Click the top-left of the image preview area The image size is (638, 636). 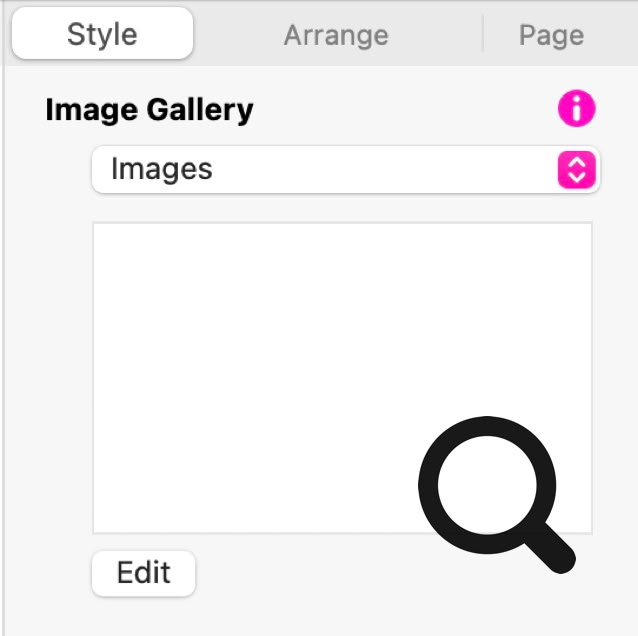(120, 249)
